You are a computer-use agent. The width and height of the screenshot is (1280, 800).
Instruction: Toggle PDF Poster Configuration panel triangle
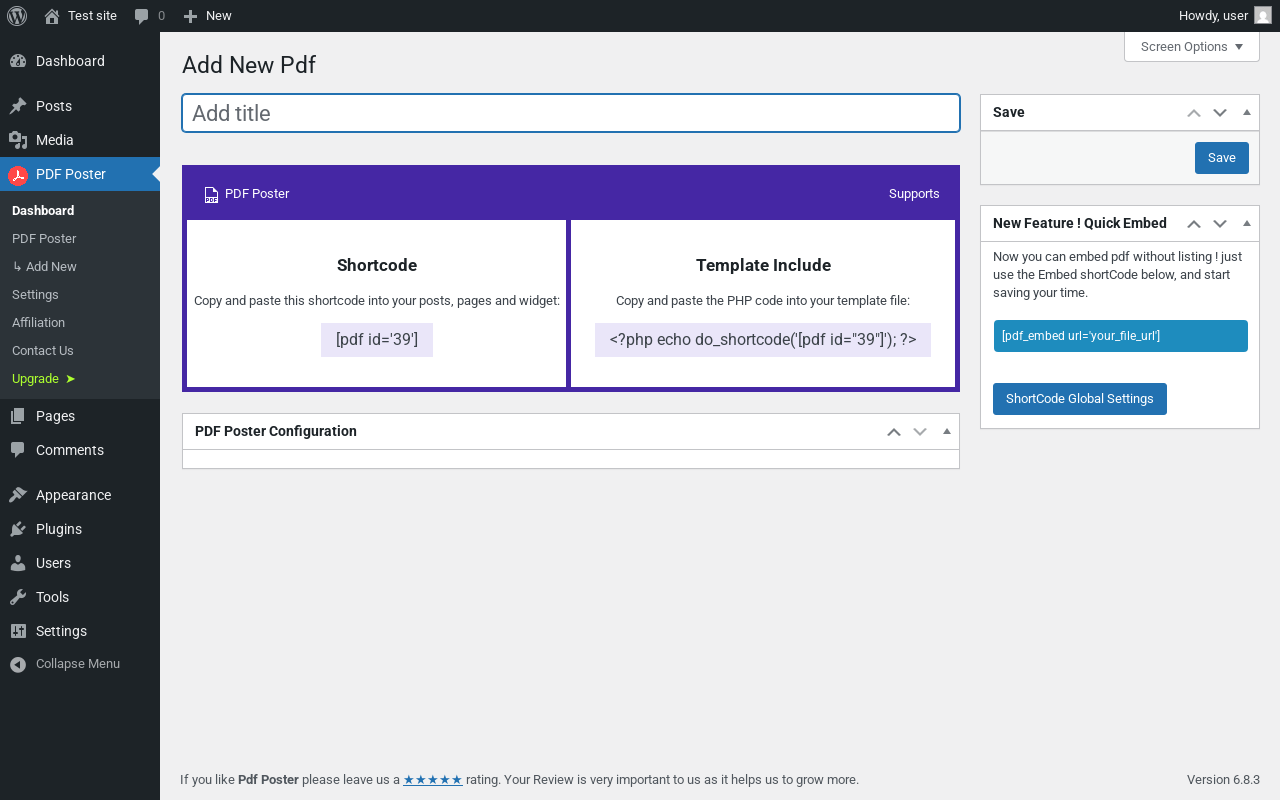tap(947, 431)
